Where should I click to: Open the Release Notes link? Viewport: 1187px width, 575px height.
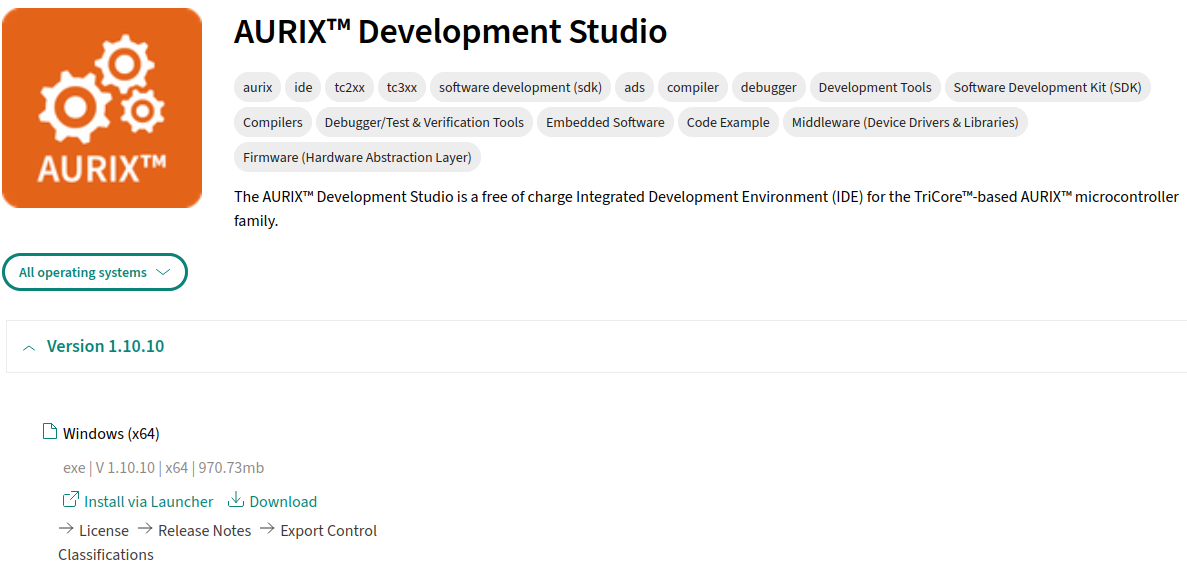click(204, 531)
